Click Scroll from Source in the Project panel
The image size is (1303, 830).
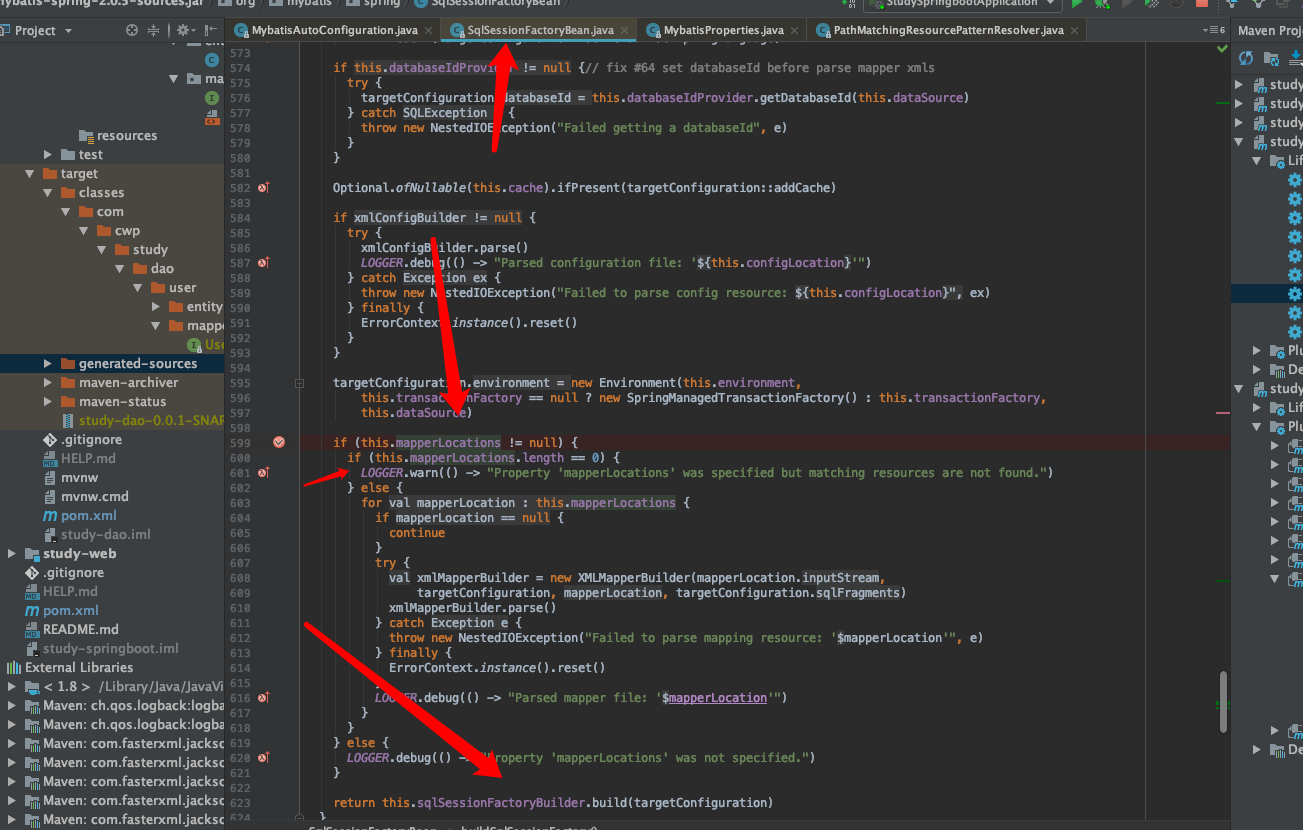[131, 31]
